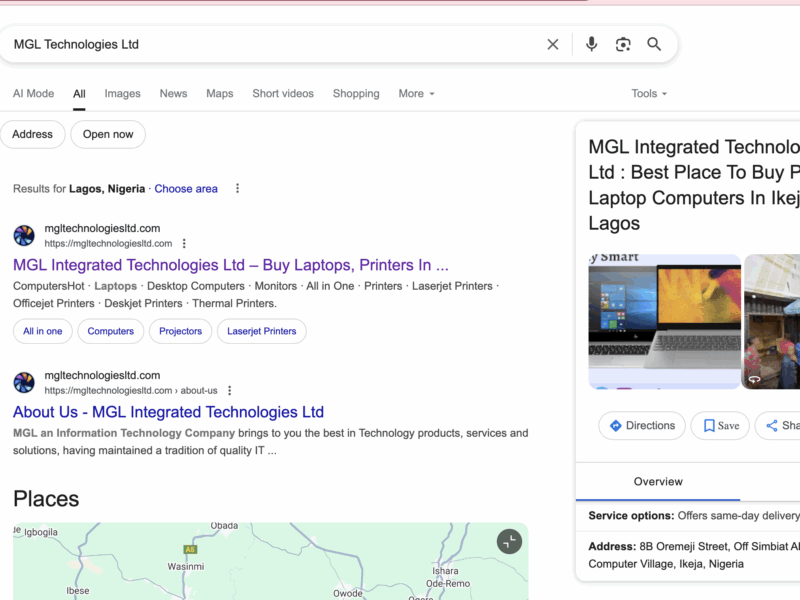This screenshot has height=600, width=800.
Task: Switch to Images tab
Action: pyautogui.click(x=122, y=94)
